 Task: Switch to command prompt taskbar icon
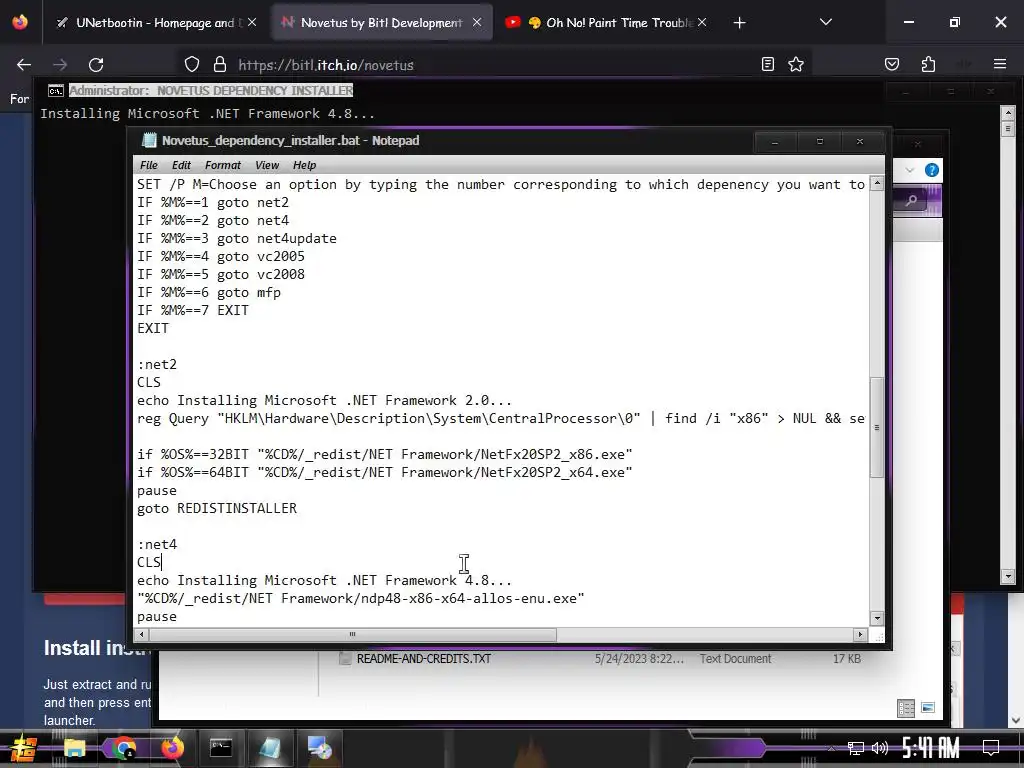click(x=221, y=748)
